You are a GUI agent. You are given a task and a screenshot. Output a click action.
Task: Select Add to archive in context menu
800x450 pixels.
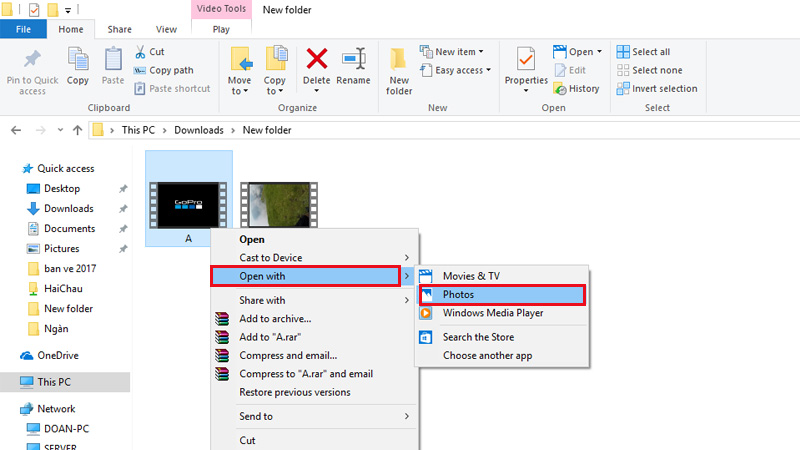pyautogui.click(x=281, y=319)
